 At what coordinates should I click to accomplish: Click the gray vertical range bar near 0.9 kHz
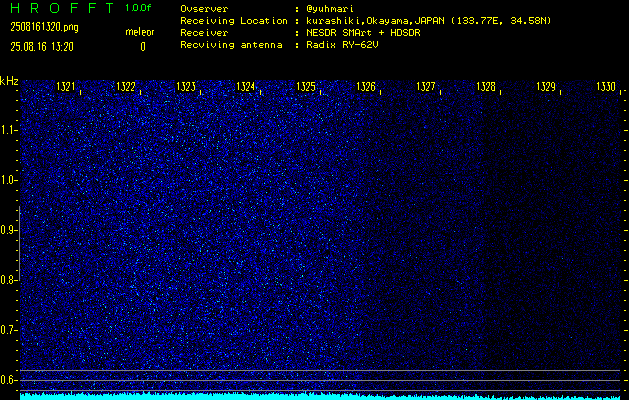click(20, 243)
